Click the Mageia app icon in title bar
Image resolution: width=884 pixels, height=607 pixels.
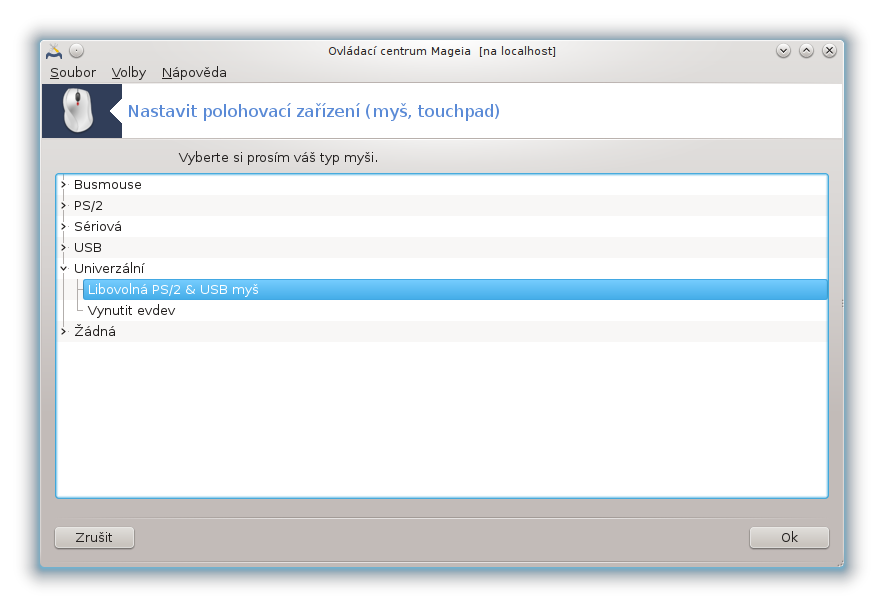[x=54, y=51]
